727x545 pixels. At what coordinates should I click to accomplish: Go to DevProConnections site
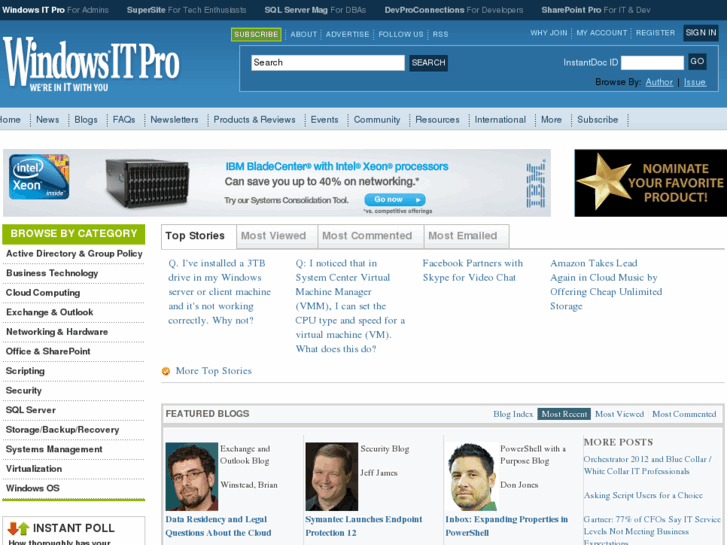[454, 10]
